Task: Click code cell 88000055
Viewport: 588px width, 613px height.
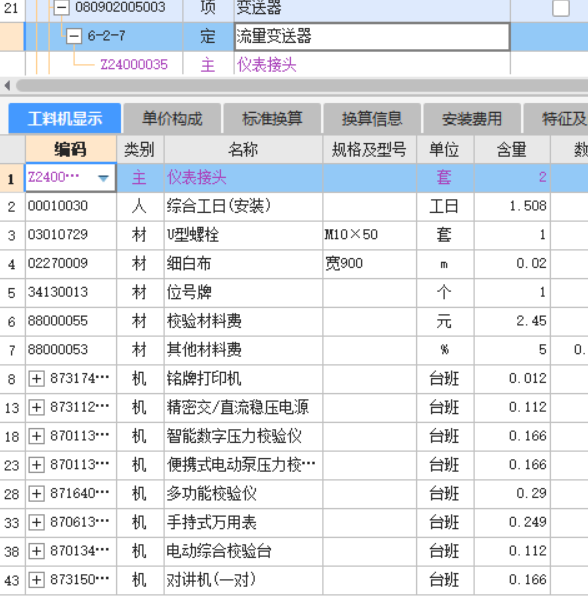Action: [x=71, y=321]
